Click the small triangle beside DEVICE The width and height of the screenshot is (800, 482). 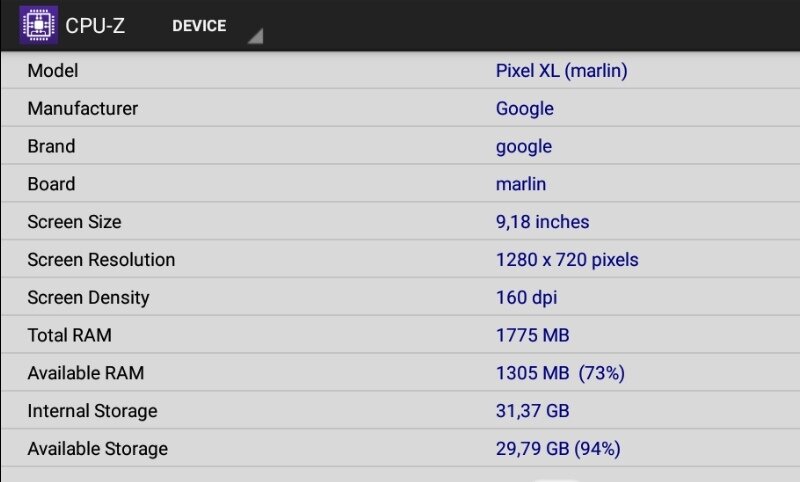point(255,37)
